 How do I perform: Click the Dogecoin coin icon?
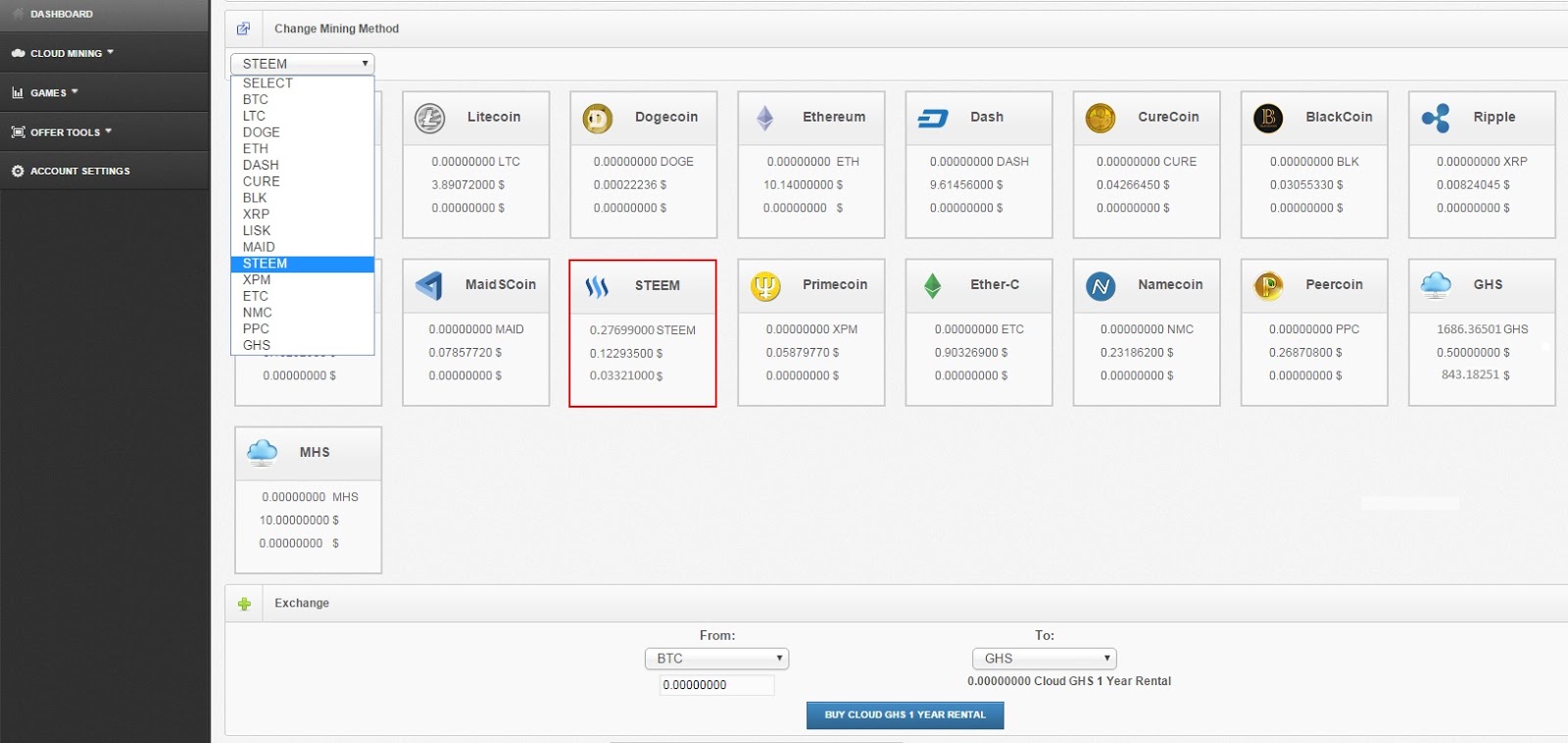tap(597, 119)
